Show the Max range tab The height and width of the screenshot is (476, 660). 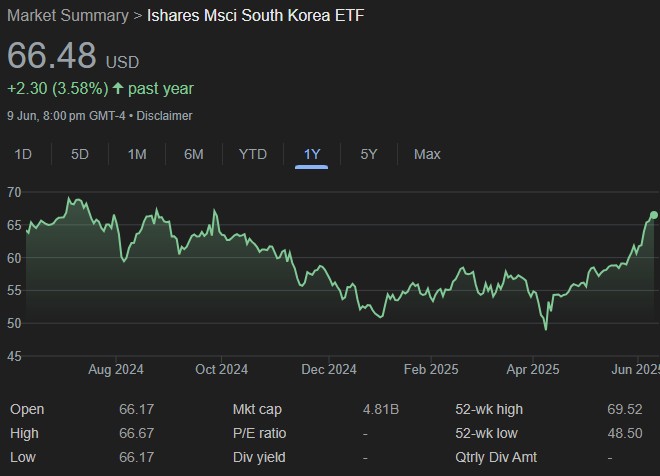click(x=427, y=154)
